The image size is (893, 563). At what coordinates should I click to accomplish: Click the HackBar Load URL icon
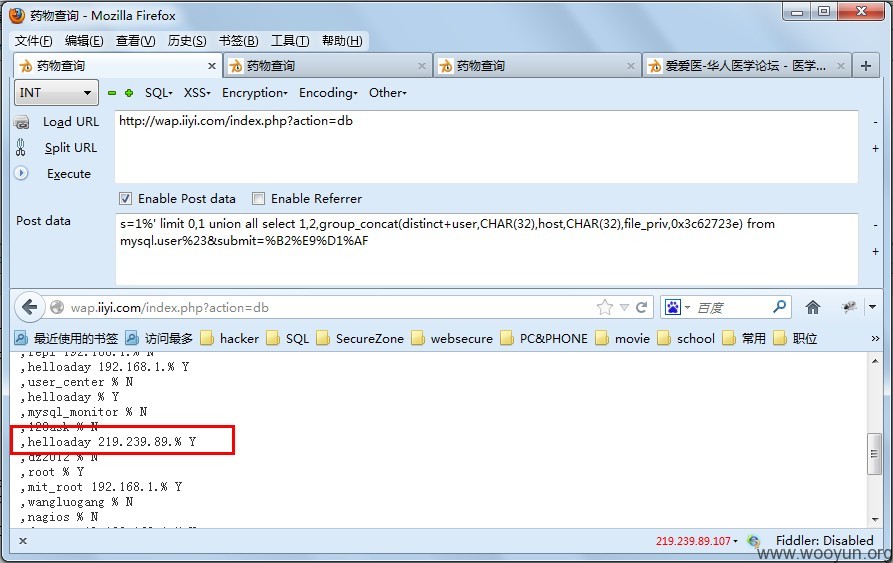point(22,122)
